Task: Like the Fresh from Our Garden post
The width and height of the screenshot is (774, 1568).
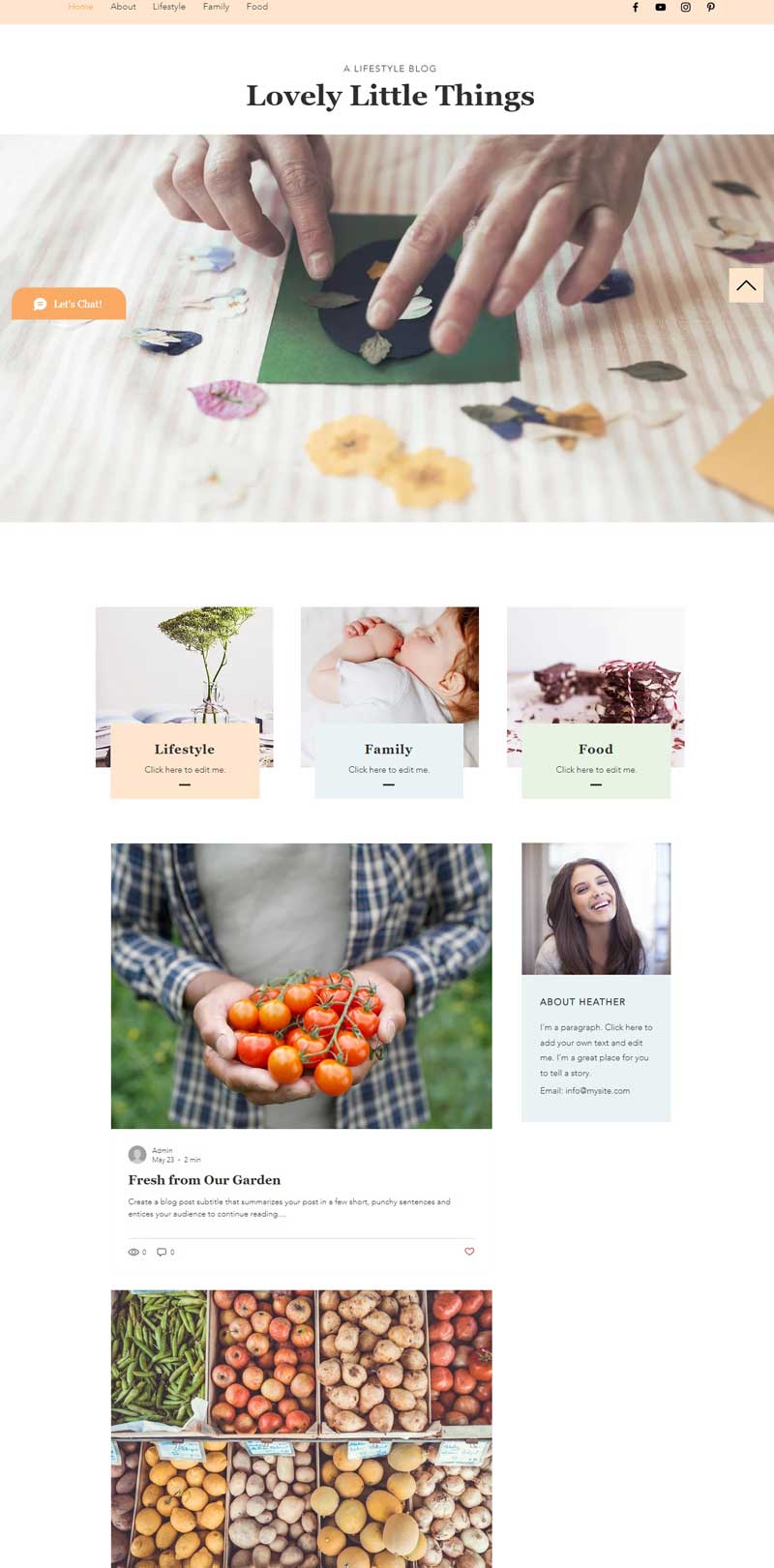Action: point(469,1252)
